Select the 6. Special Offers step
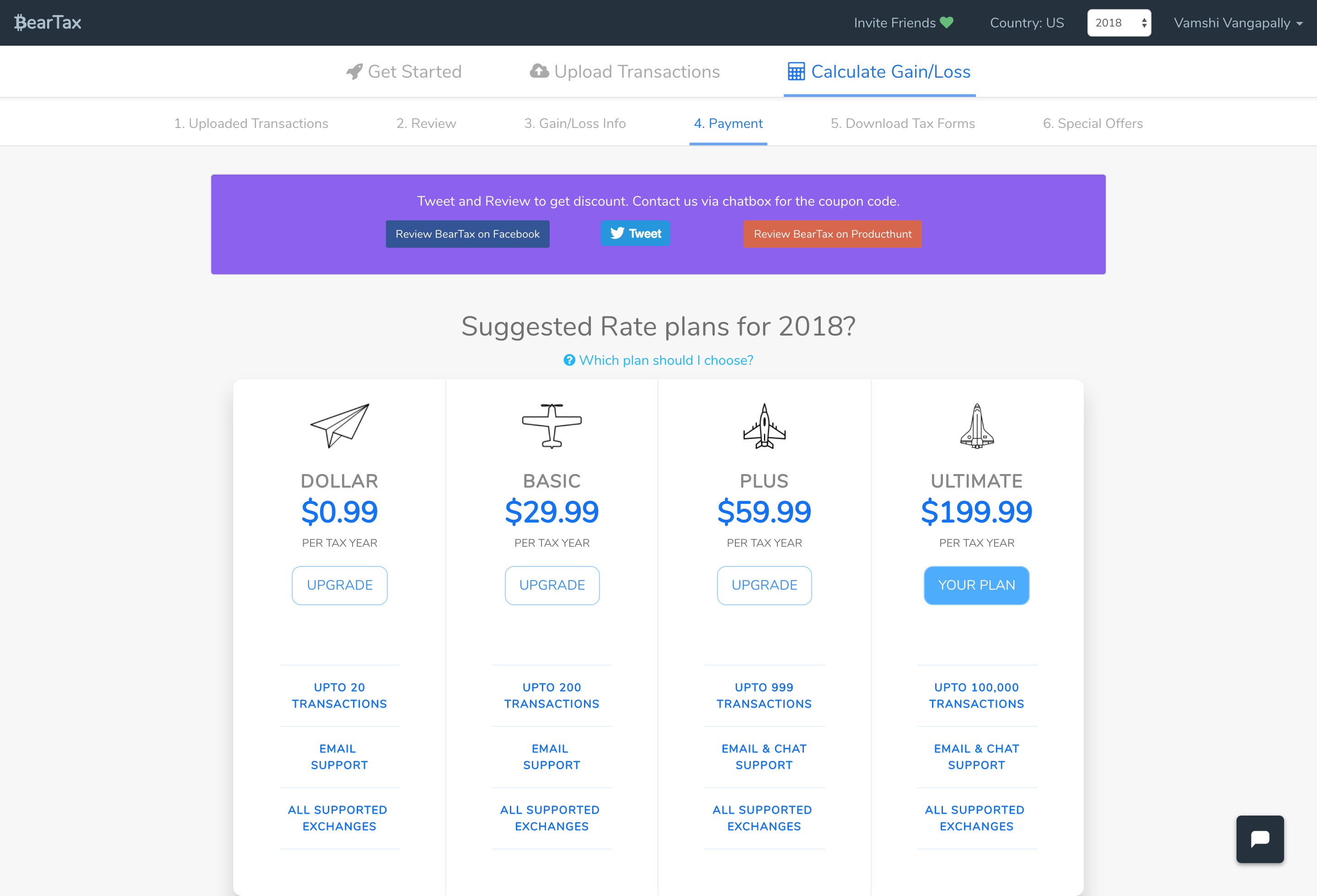Image resolution: width=1317 pixels, height=896 pixels. [1092, 123]
